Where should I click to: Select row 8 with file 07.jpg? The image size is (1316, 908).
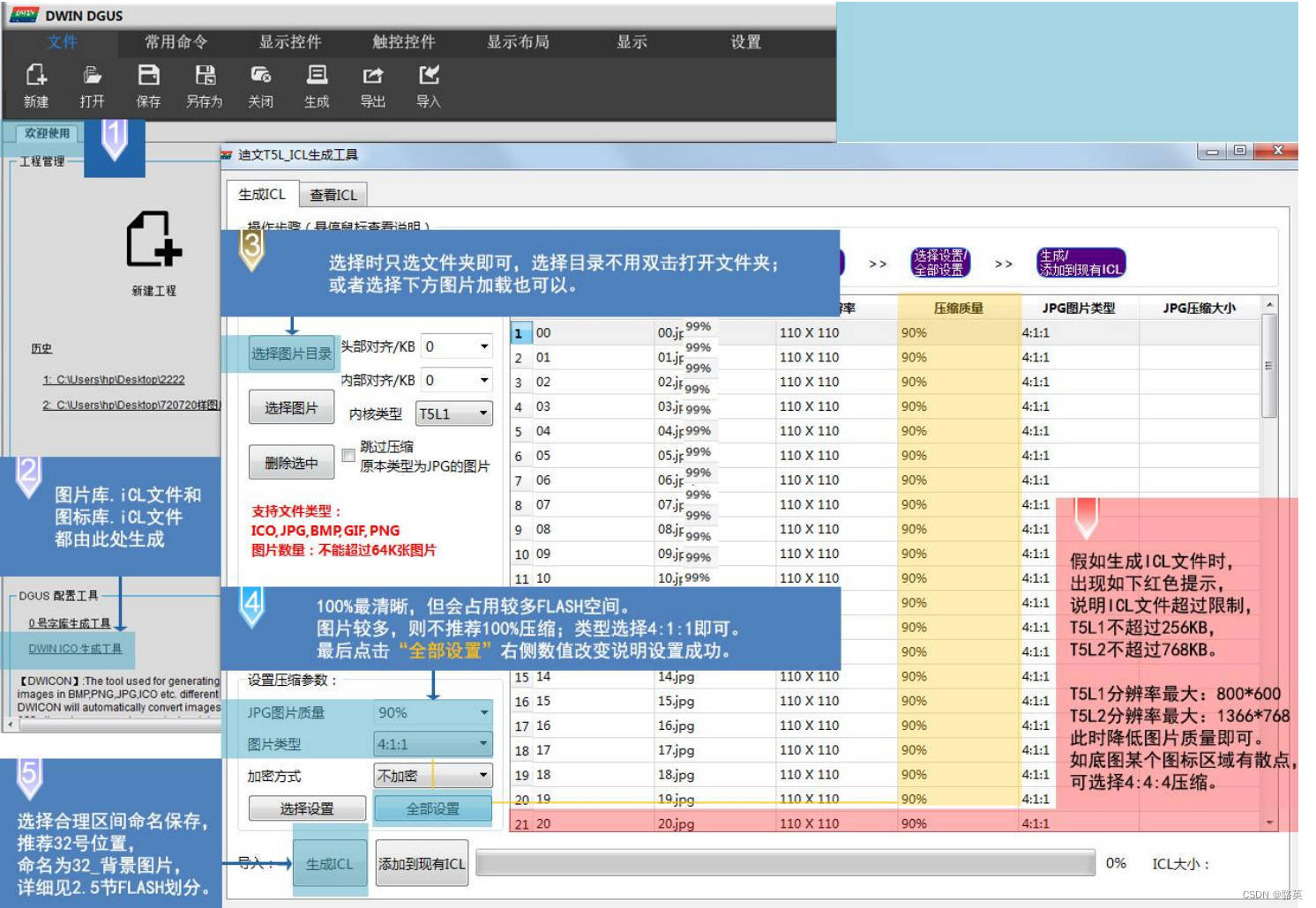(x=886, y=504)
